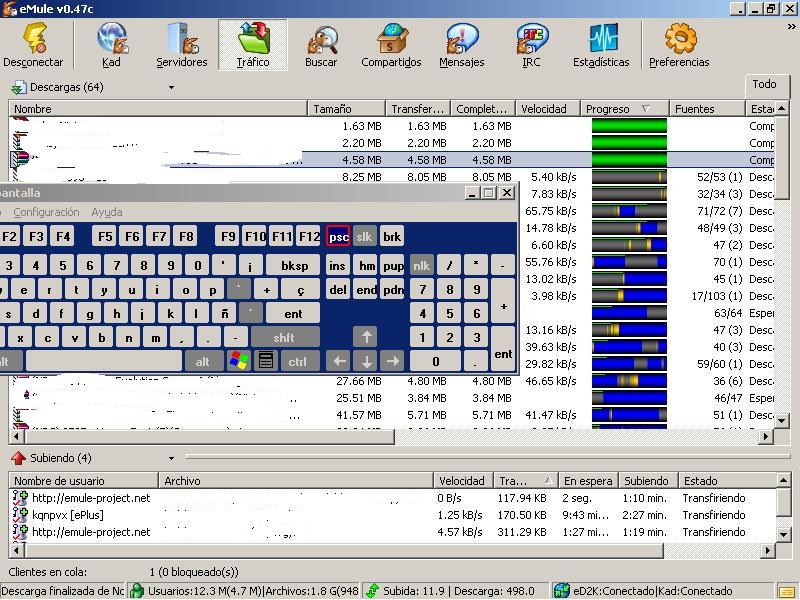This screenshot has height=600, width=800.
Task: Click the F5 key on on-screen keyboard
Action: pyautogui.click(x=105, y=237)
